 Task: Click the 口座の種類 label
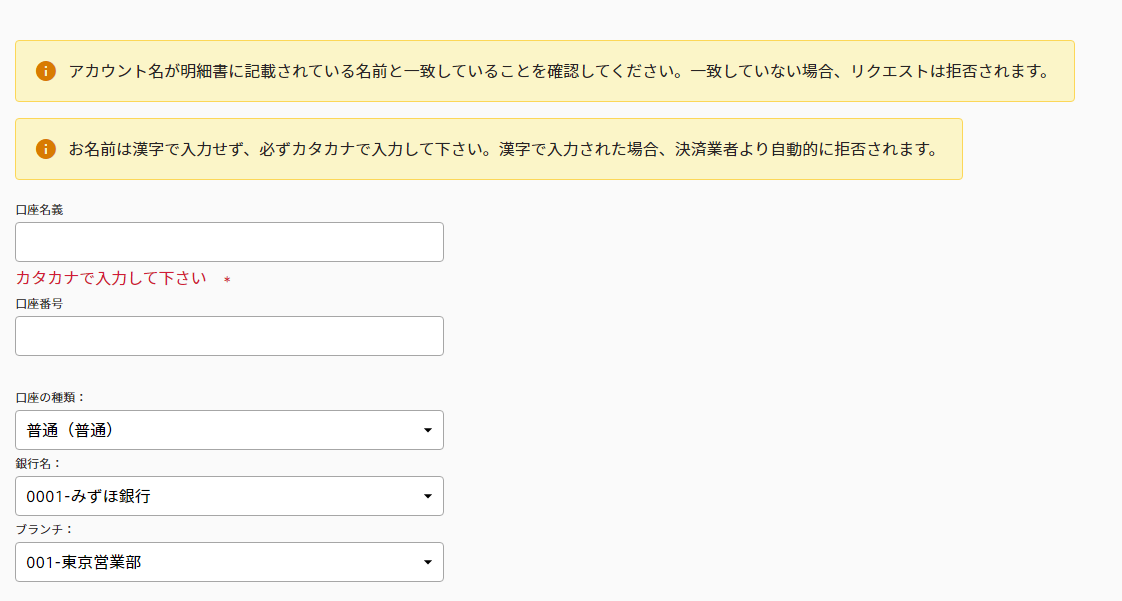point(50,398)
